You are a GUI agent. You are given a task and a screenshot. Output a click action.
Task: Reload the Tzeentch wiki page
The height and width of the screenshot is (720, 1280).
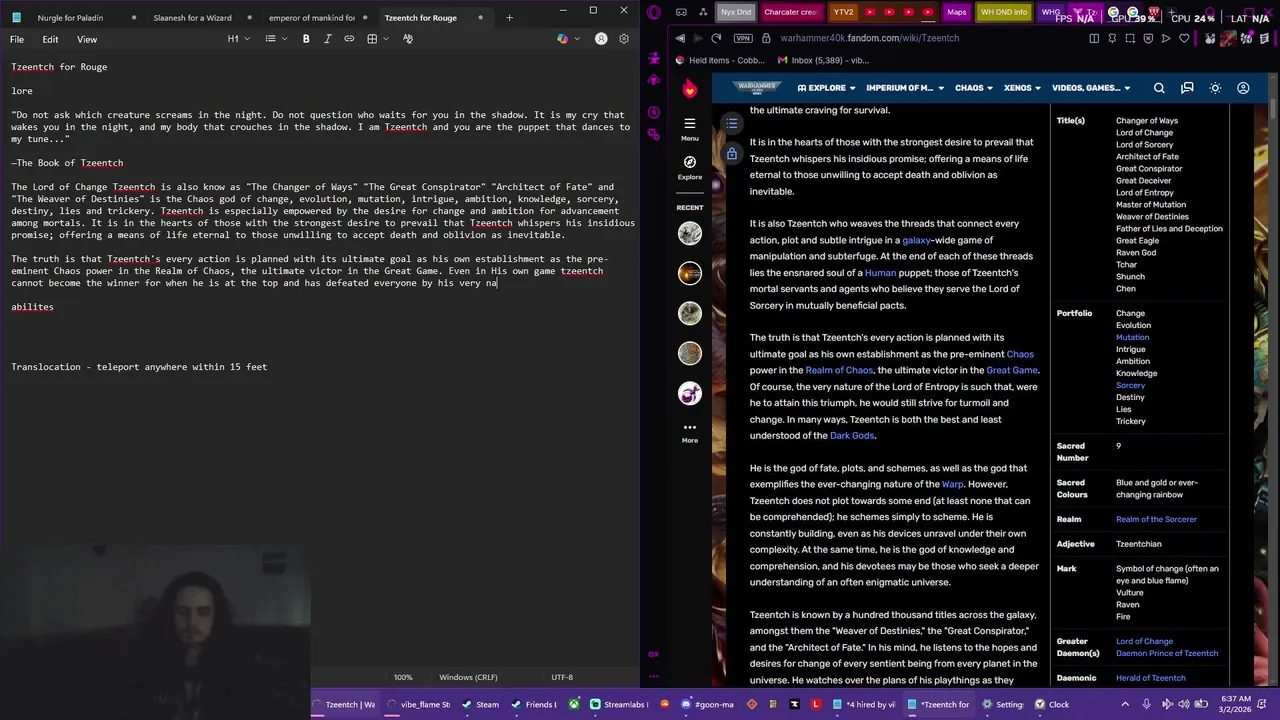point(716,38)
